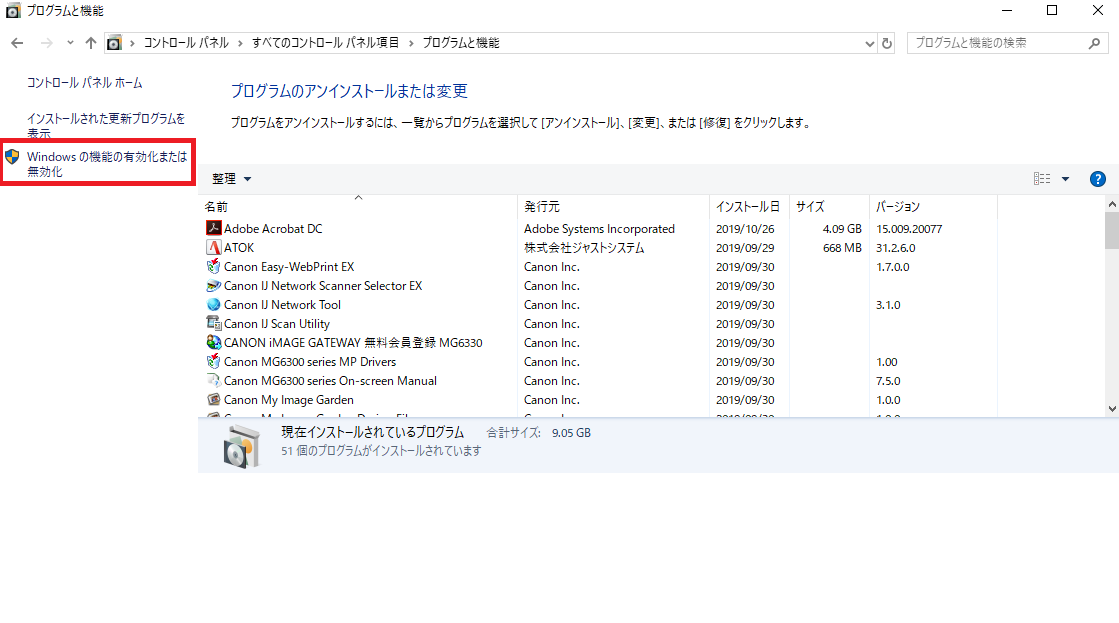
Task: Click the program list scroll down arrow
Action: click(x=1112, y=409)
